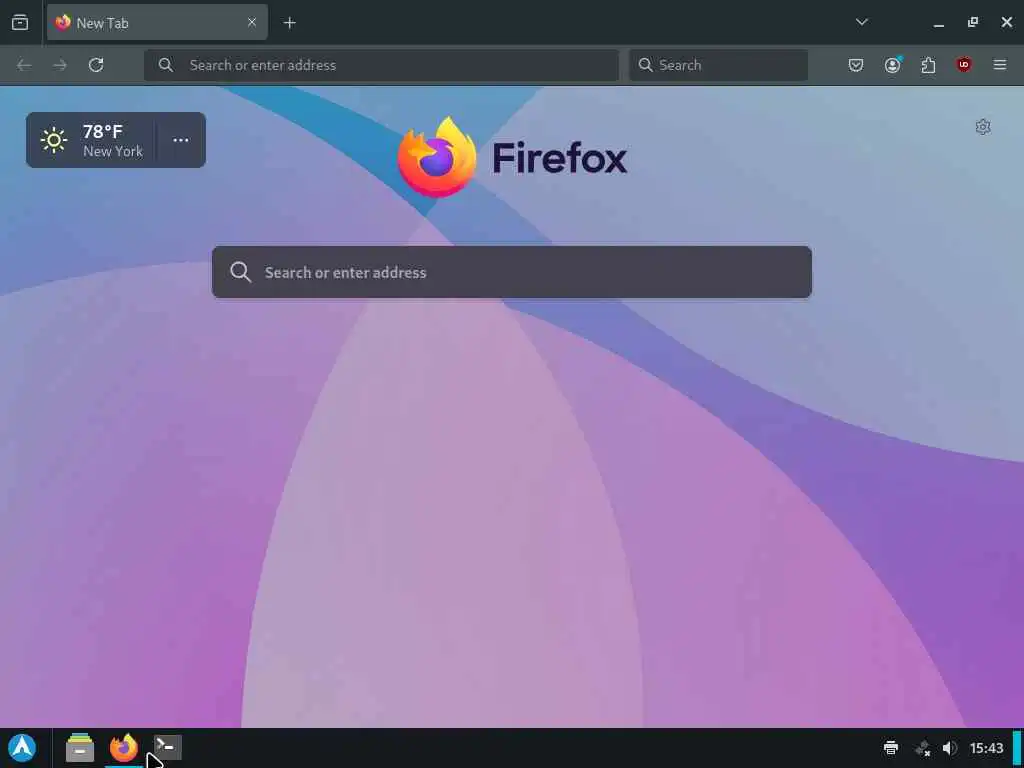Go forward with the forward arrow
The width and height of the screenshot is (1024, 768).
pos(60,65)
